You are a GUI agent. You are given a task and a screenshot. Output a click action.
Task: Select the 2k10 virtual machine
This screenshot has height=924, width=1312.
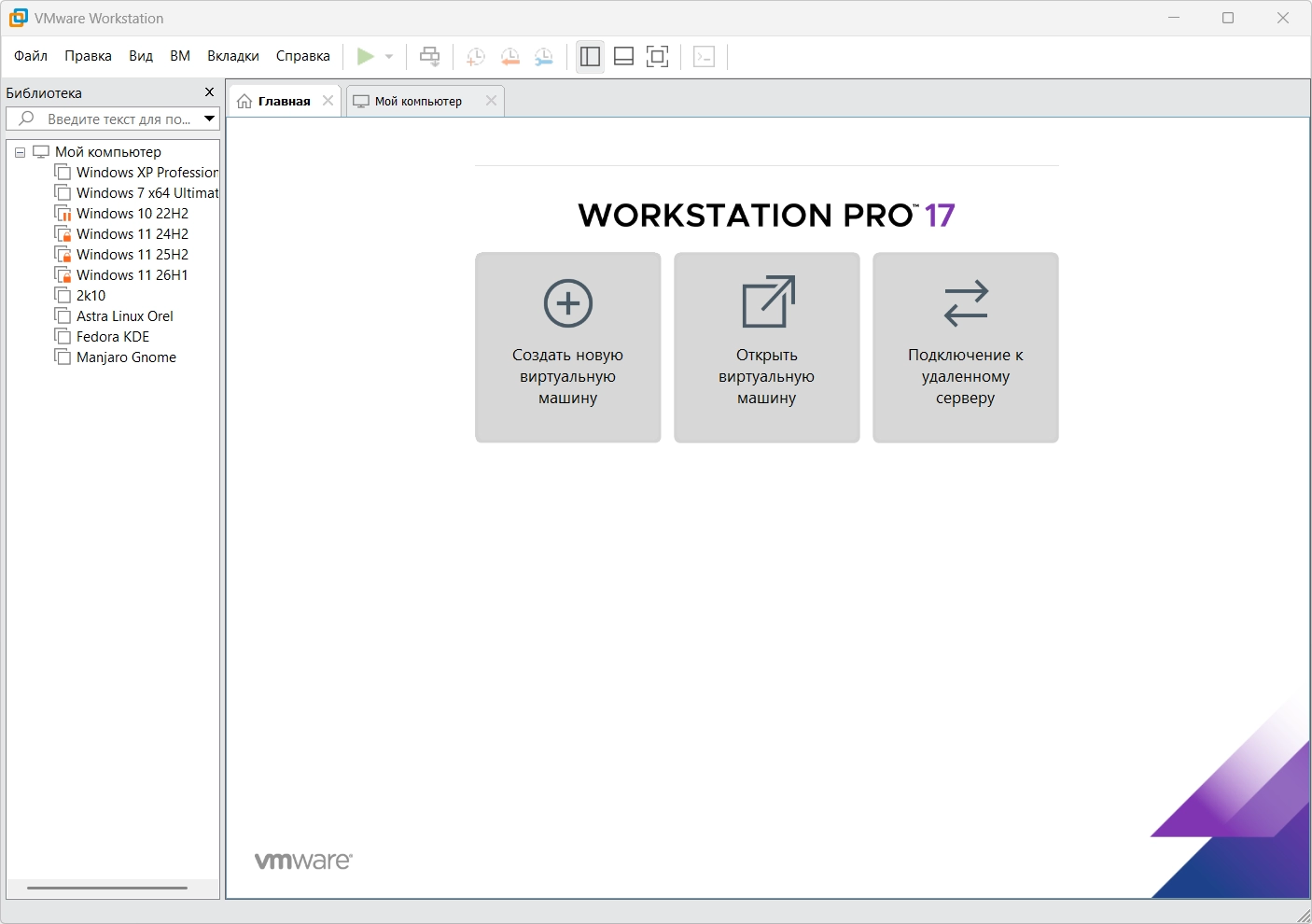click(91, 296)
